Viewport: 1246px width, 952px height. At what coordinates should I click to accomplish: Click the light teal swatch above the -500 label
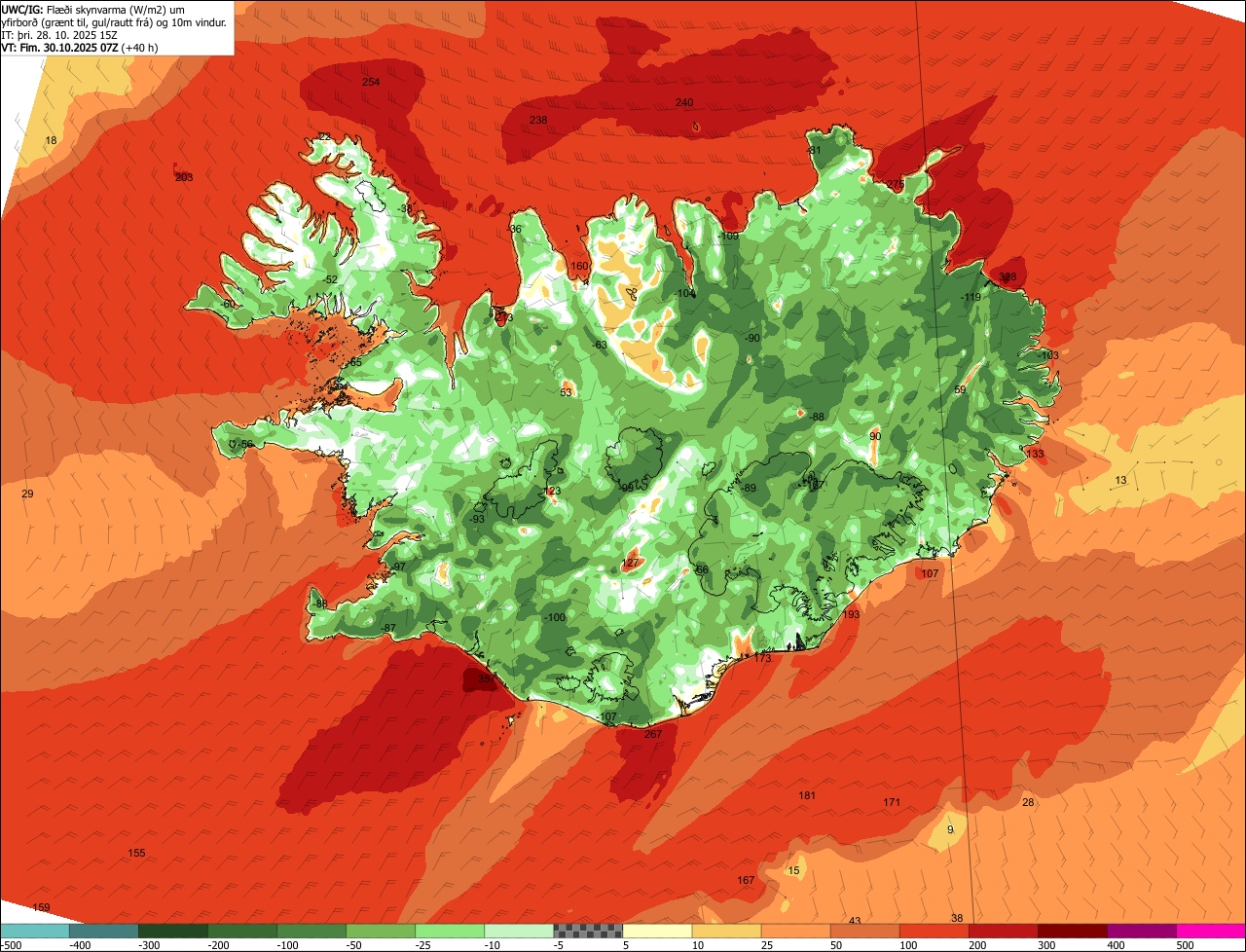pyautogui.click(x=35, y=931)
